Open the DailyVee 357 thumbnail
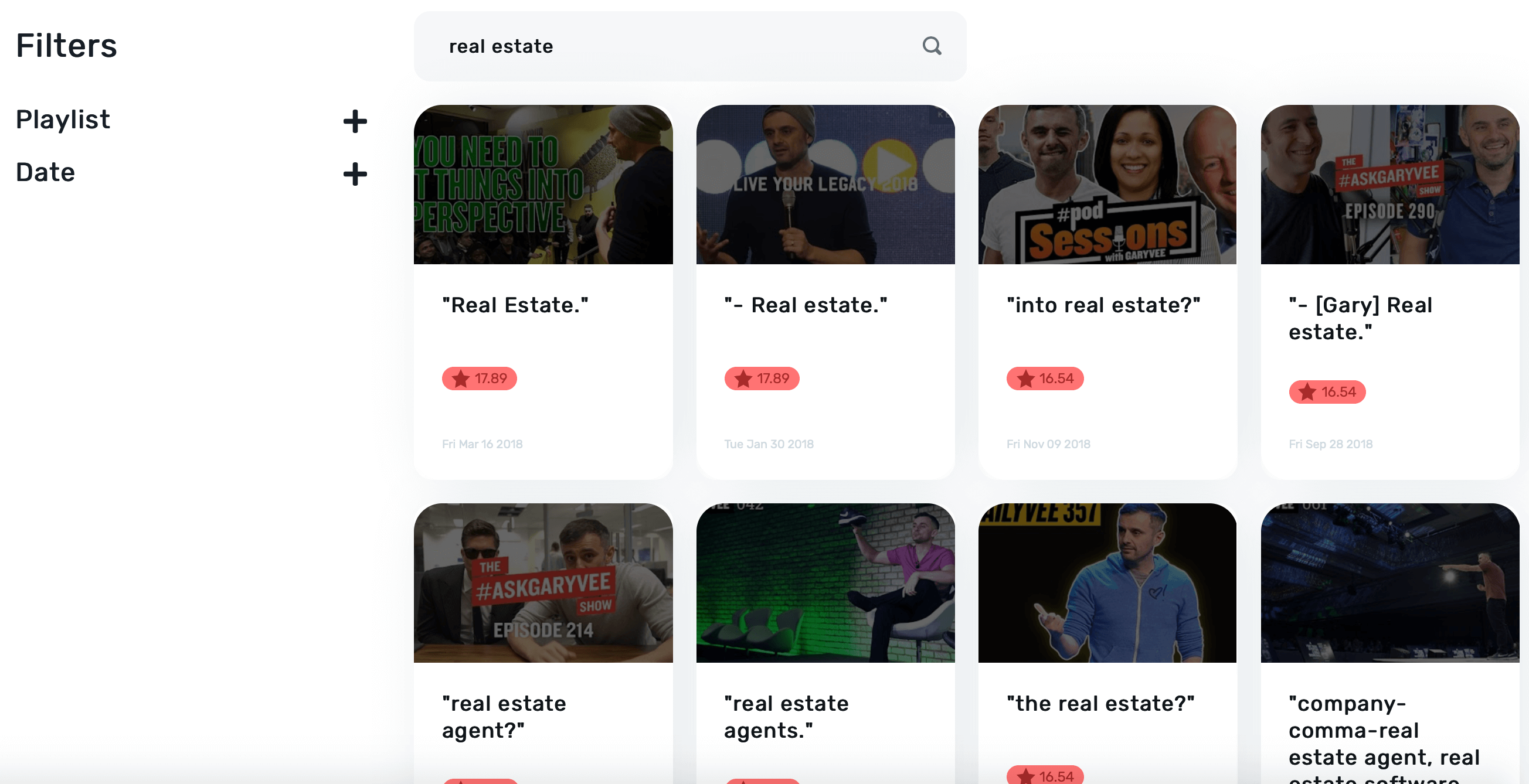 click(1107, 583)
